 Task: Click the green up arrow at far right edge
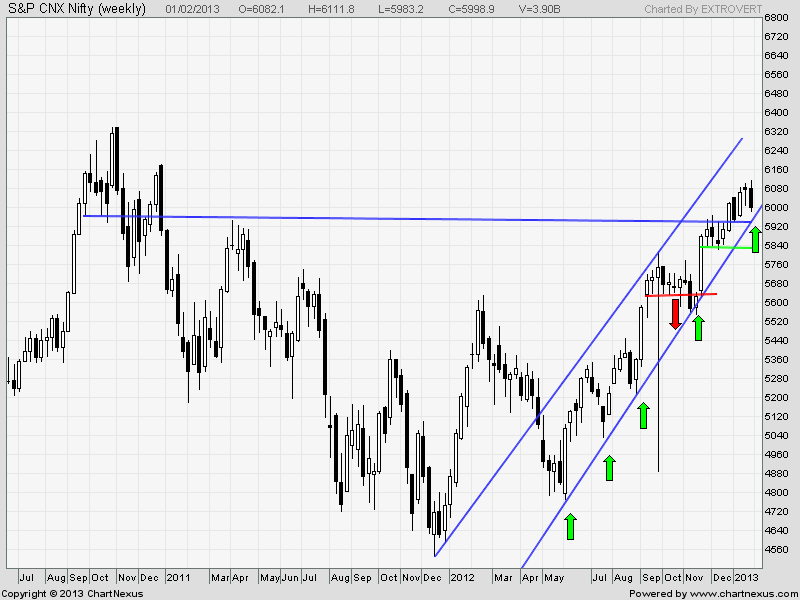coord(756,240)
